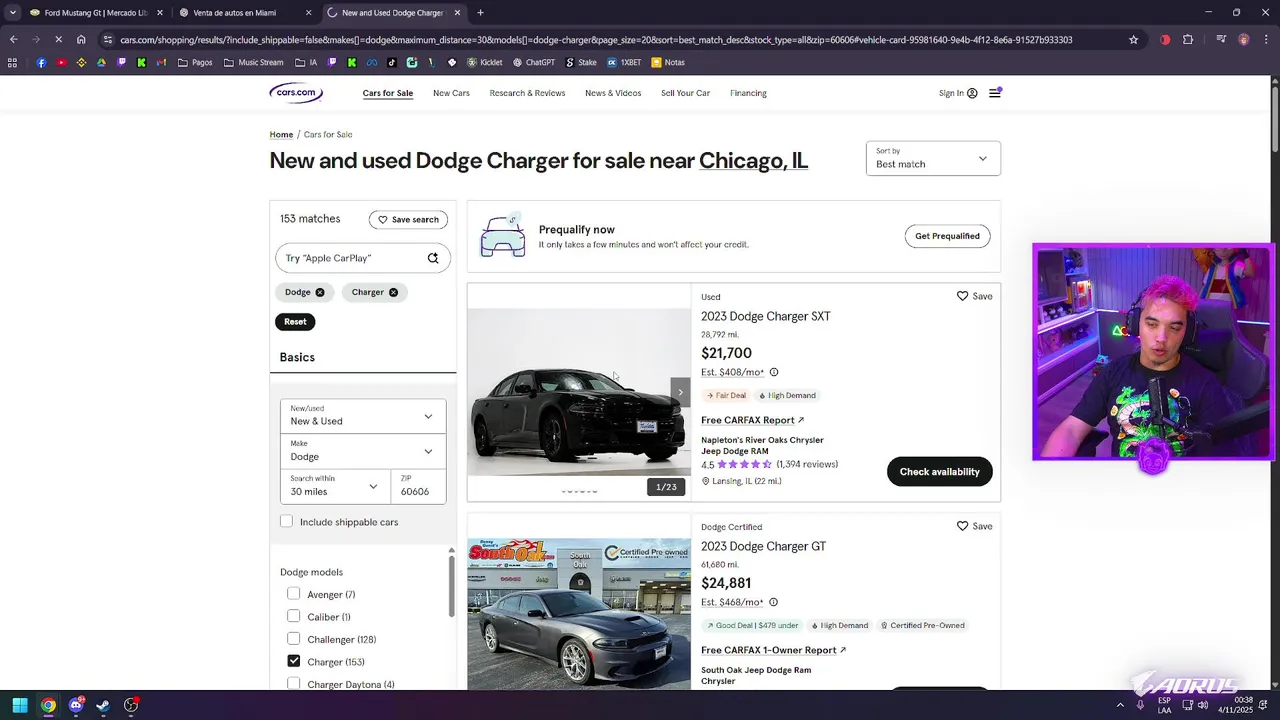Remove the Dodge filter chip
The image size is (1280, 720).
click(x=320, y=292)
